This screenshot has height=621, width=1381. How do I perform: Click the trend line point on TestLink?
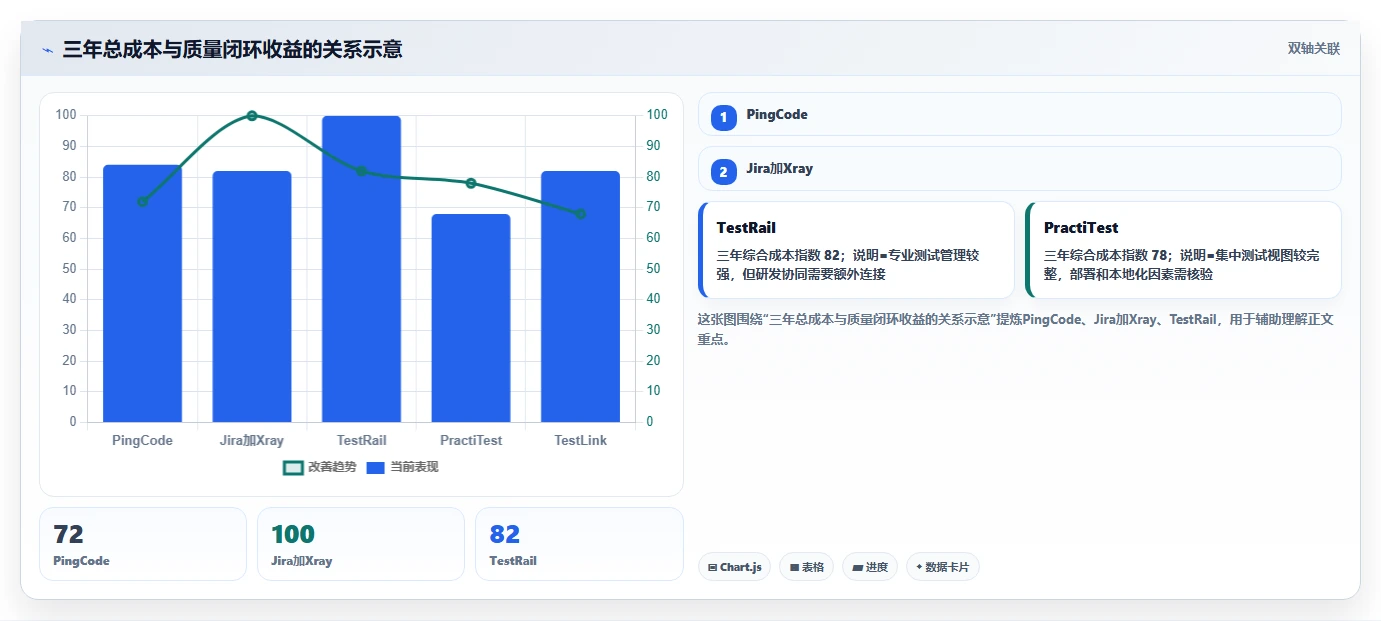coord(580,213)
